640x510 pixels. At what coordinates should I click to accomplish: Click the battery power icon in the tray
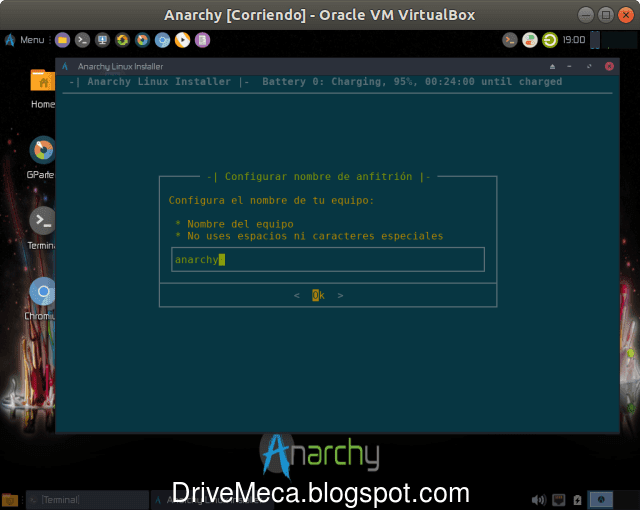577,500
